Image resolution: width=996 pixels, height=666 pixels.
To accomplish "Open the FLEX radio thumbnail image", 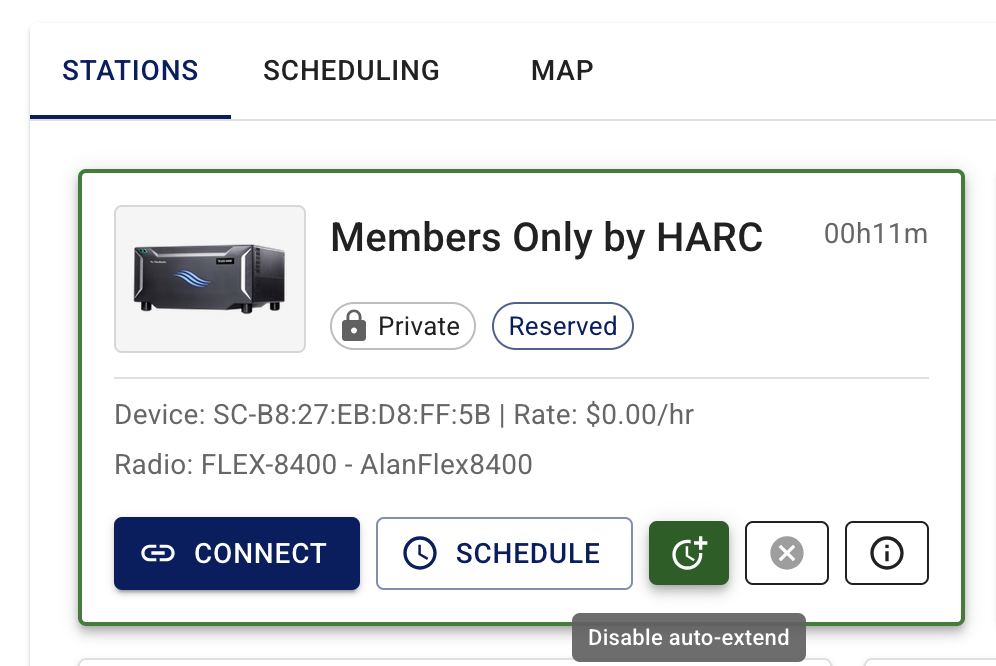I will pos(210,279).
